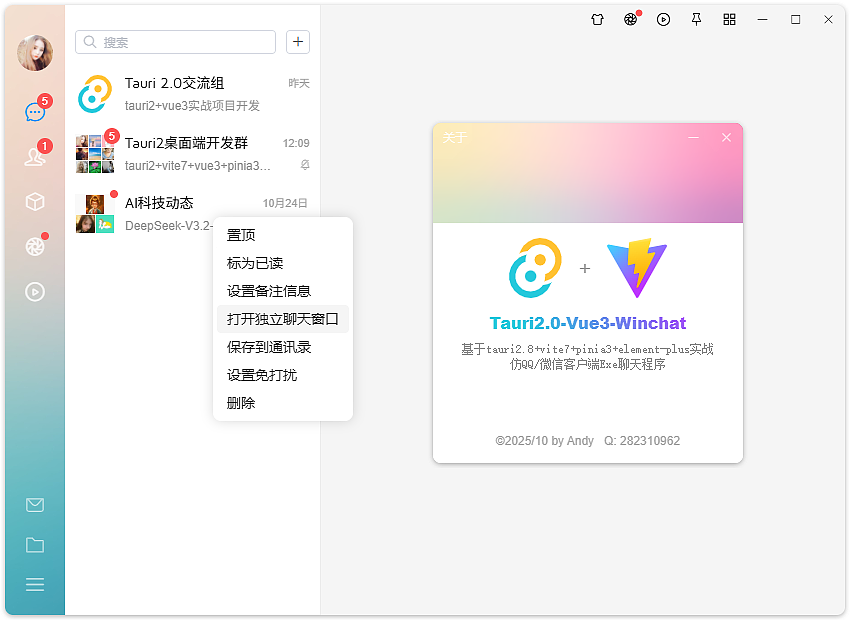Click the + button to add a chat

297,42
